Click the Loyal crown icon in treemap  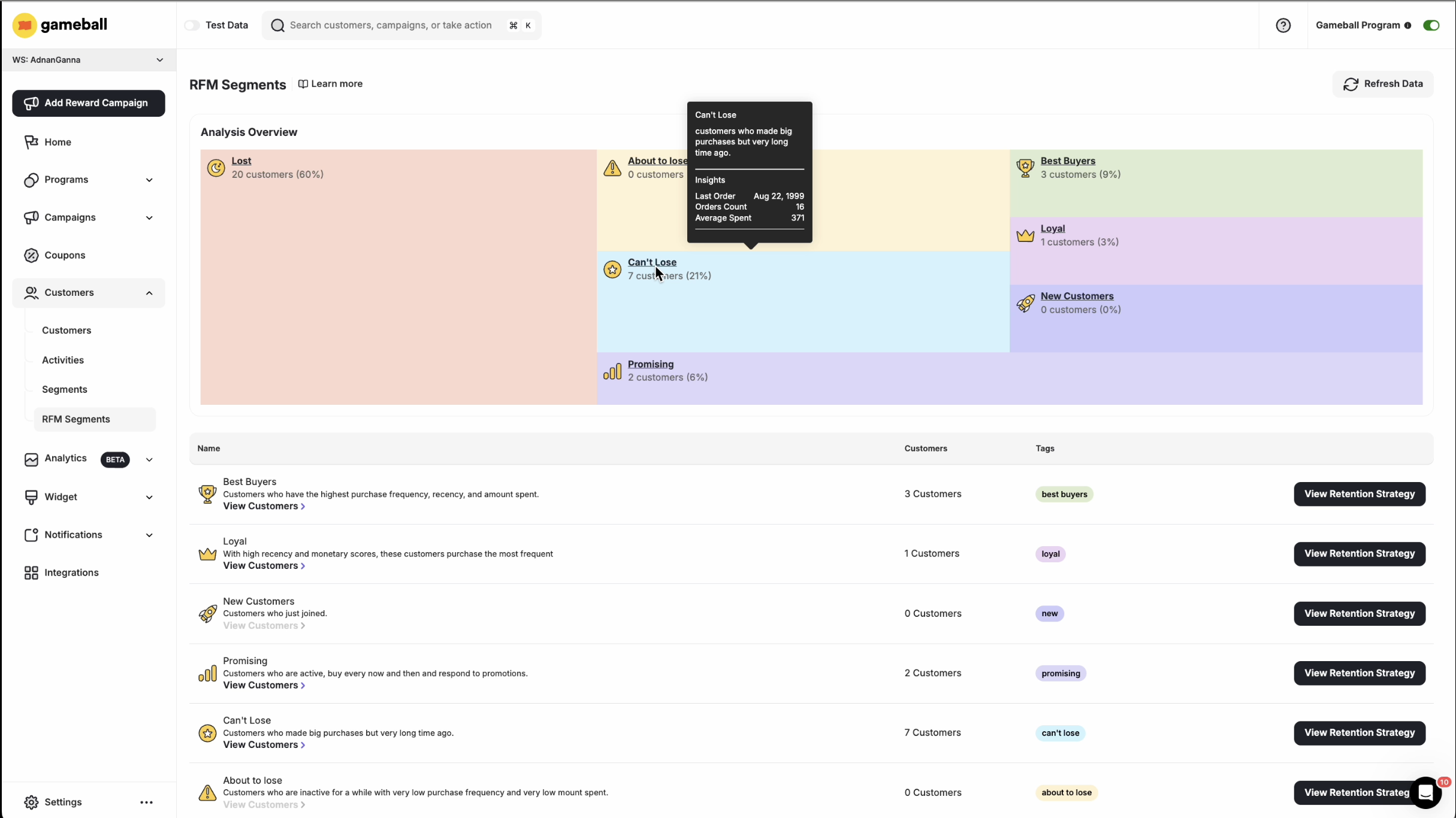tap(1025, 235)
